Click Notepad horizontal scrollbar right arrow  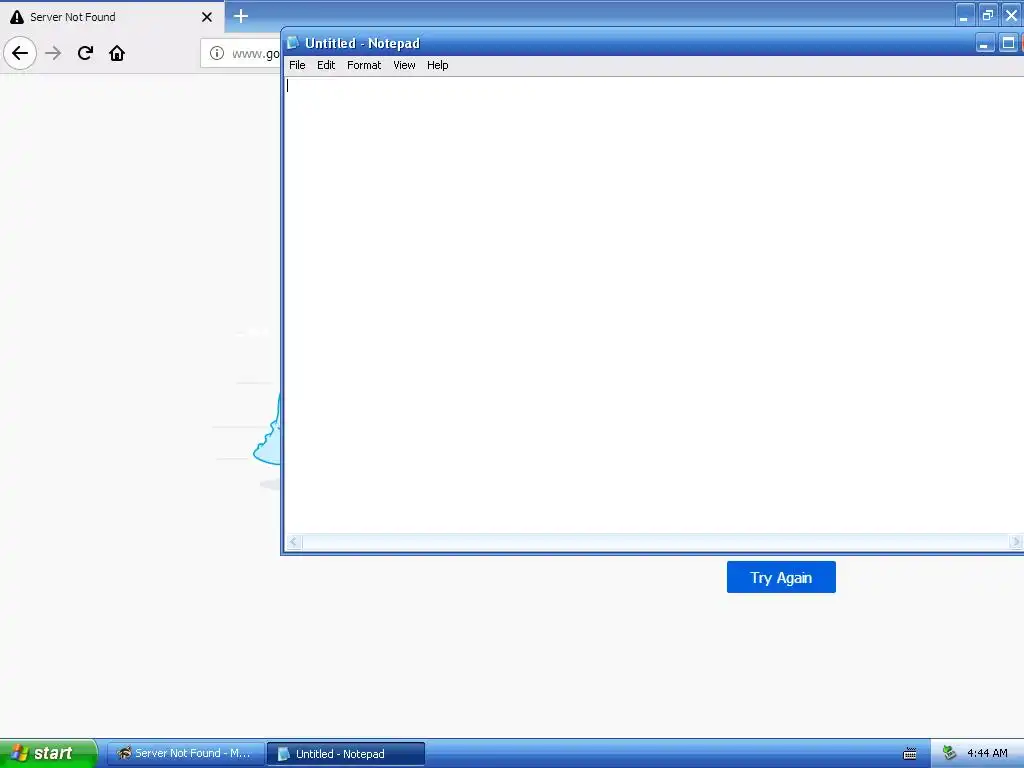tap(1016, 542)
